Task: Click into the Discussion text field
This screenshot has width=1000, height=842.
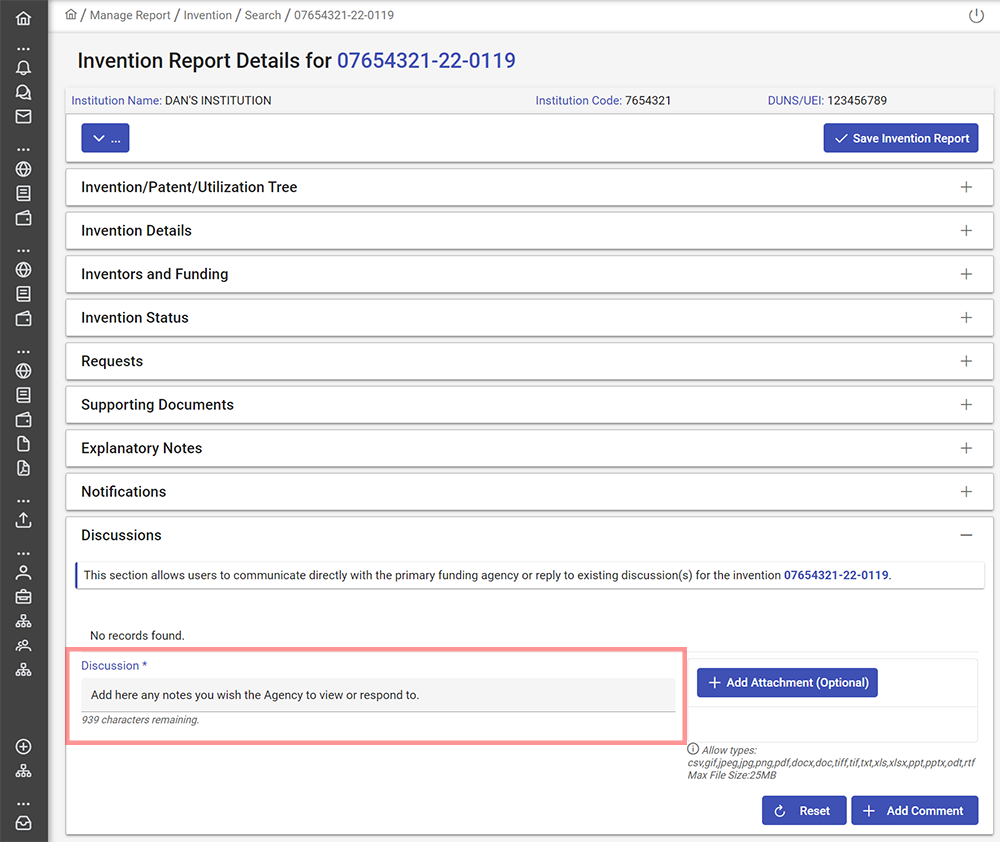Action: [377, 695]
